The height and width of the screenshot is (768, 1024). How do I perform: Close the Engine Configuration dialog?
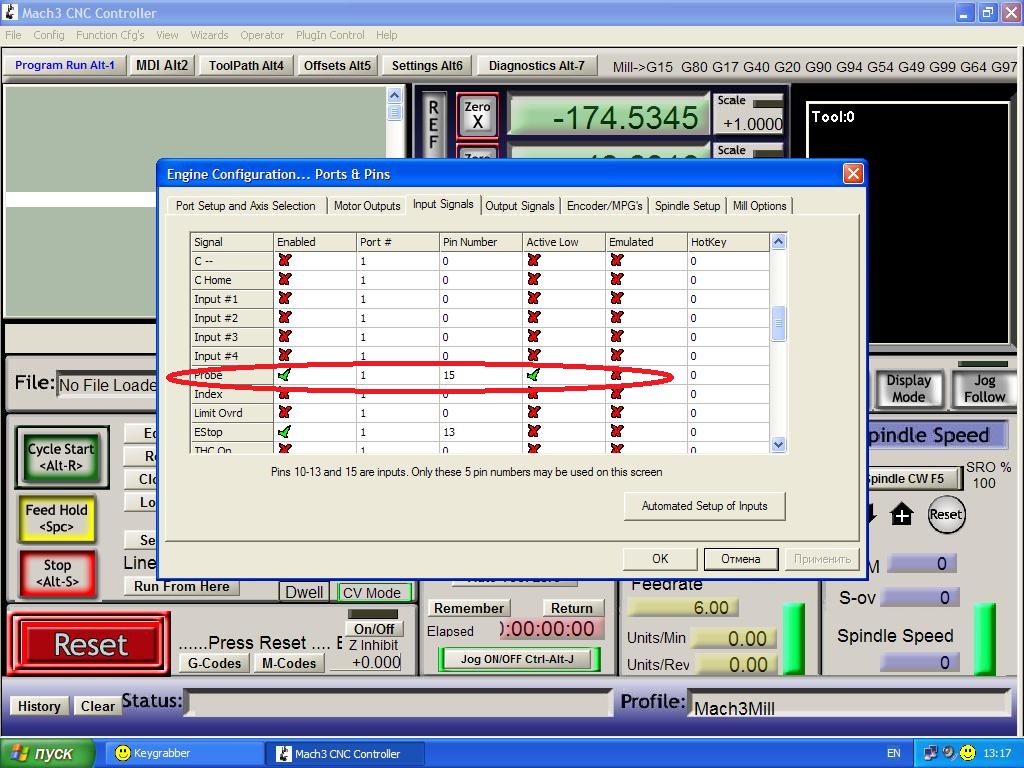pos(853,174)
